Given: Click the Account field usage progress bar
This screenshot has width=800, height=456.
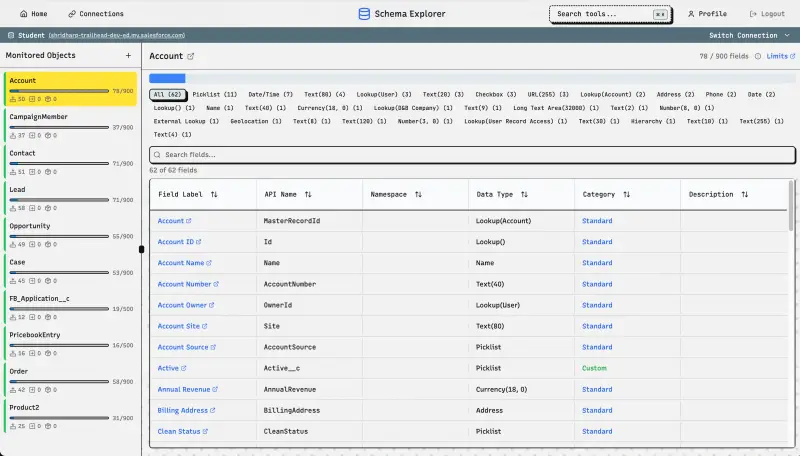Looking at the screenshot, I should 472,79.
